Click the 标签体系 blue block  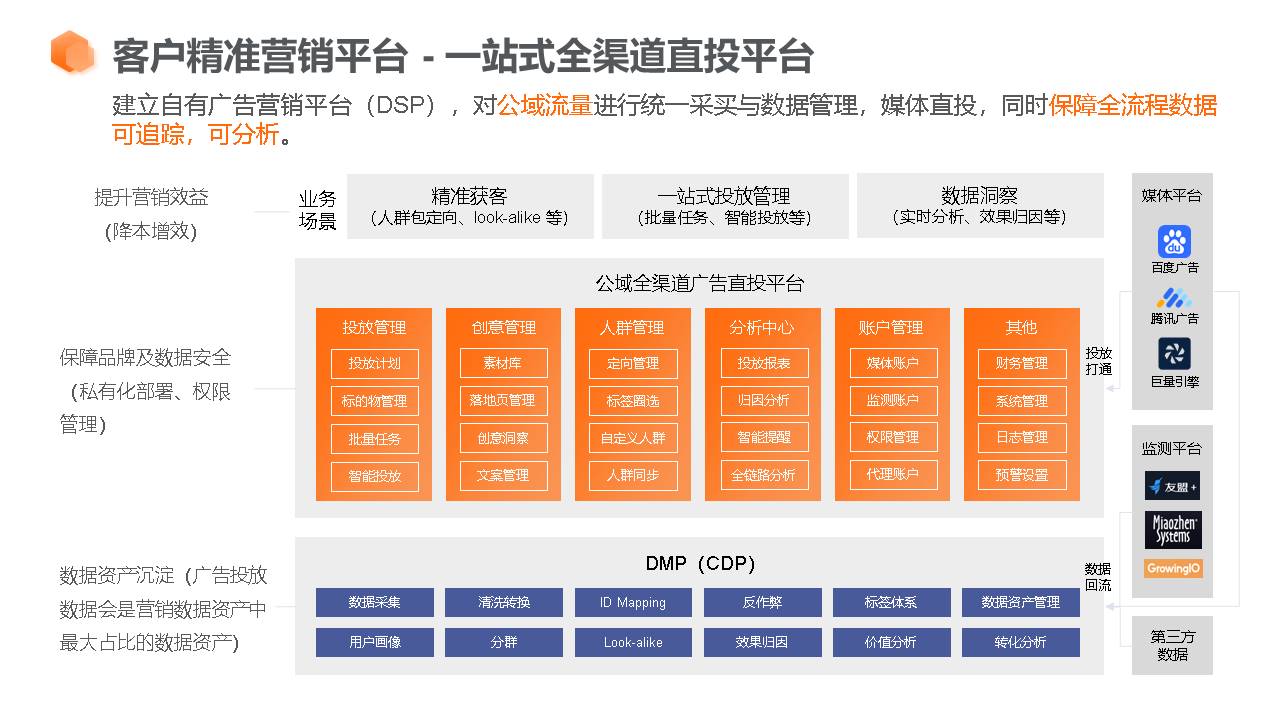click(892, 602)
